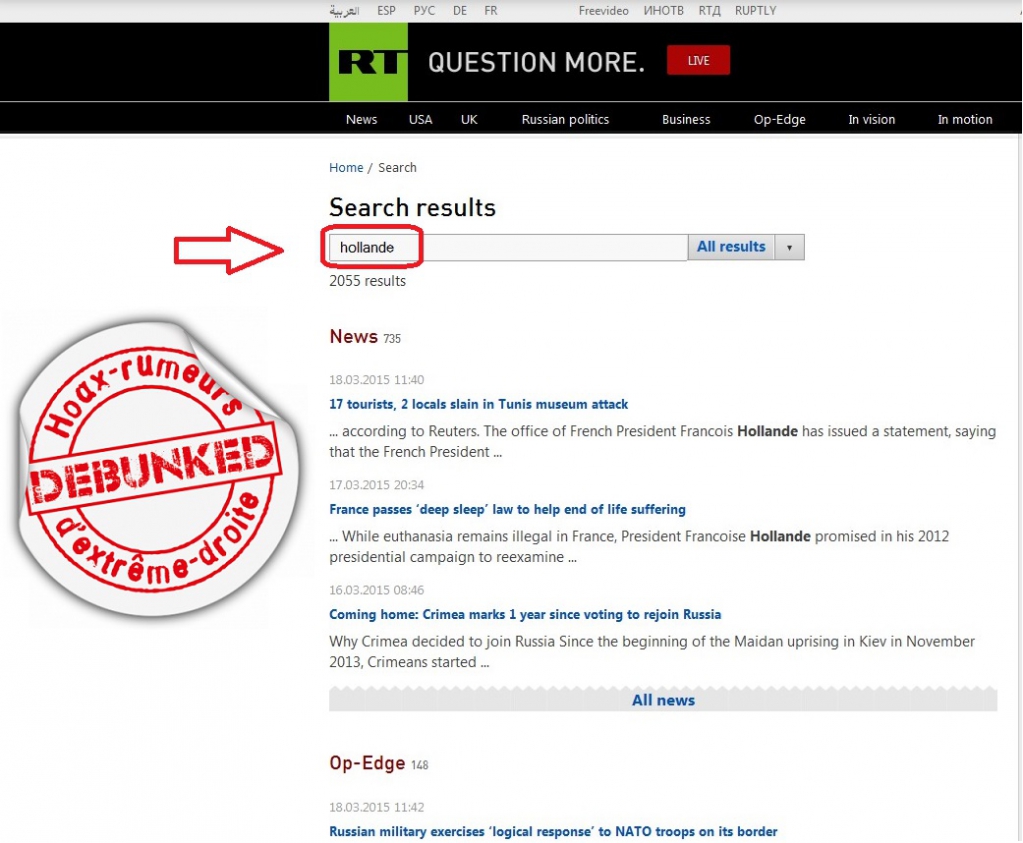Click the Debunked hoax stamp sticker

pos(157,467)
